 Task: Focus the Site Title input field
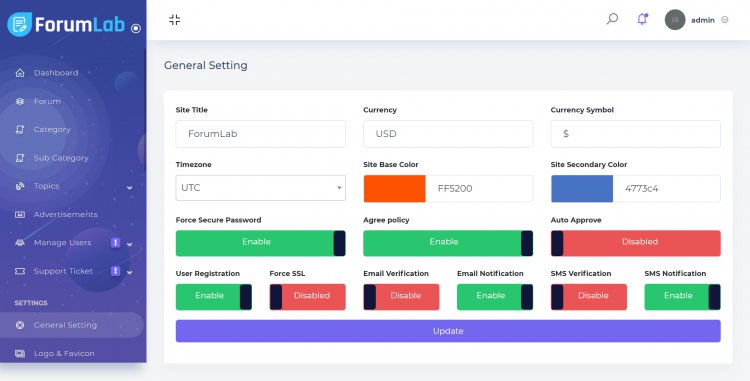pos(260,134)
